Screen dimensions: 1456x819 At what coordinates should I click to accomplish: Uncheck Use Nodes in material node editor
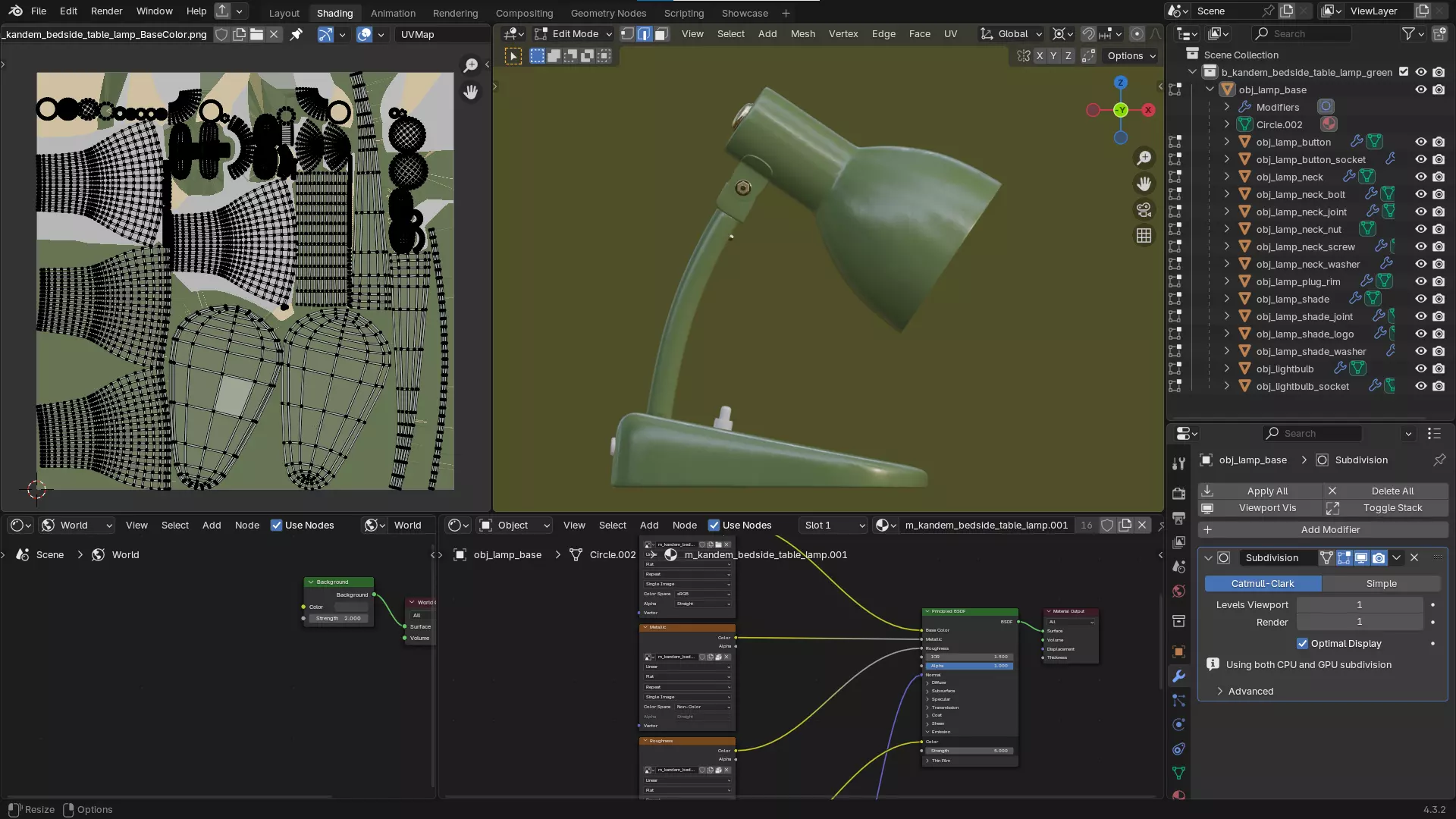pyautogui.click(x=714, y=526)
